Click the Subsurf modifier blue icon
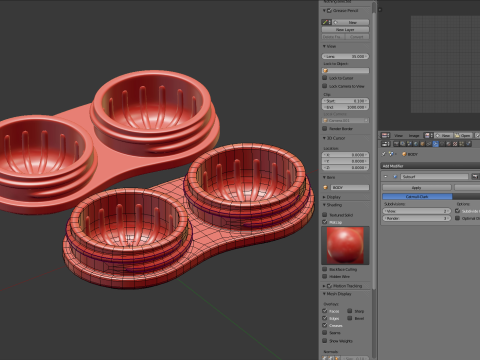 coord(395,176)
